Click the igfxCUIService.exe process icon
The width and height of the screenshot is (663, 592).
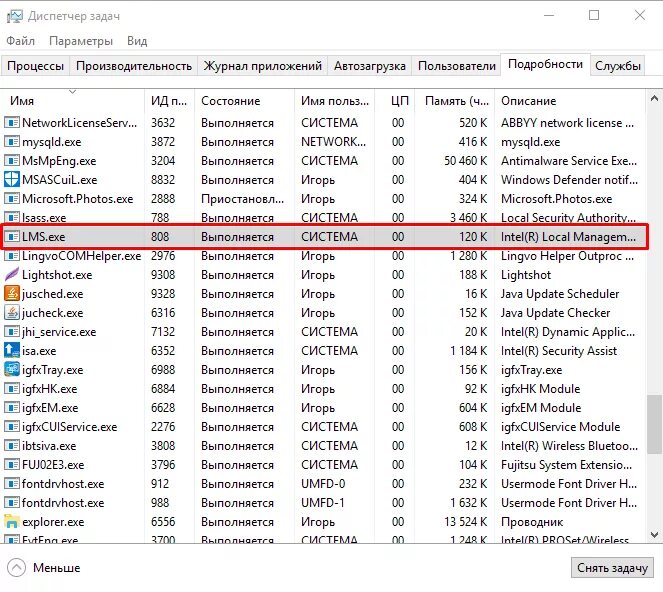click(x=11, y=427)
